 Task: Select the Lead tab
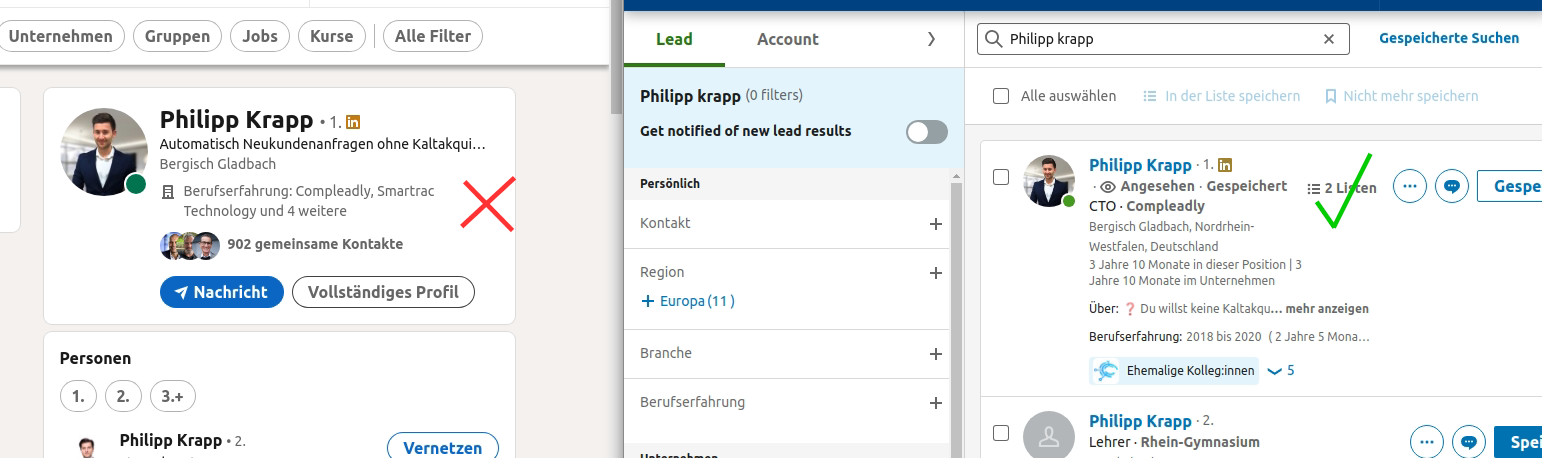(674, 39)
